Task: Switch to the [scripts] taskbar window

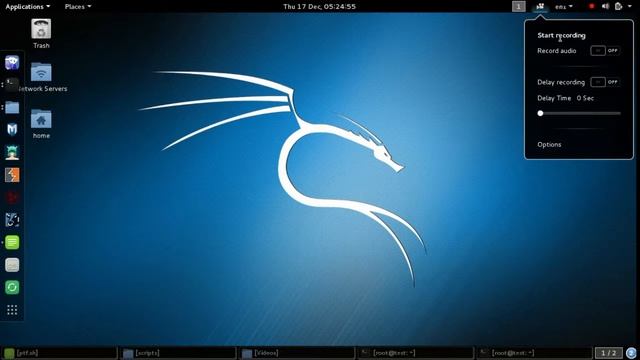Action: [178, 353]
